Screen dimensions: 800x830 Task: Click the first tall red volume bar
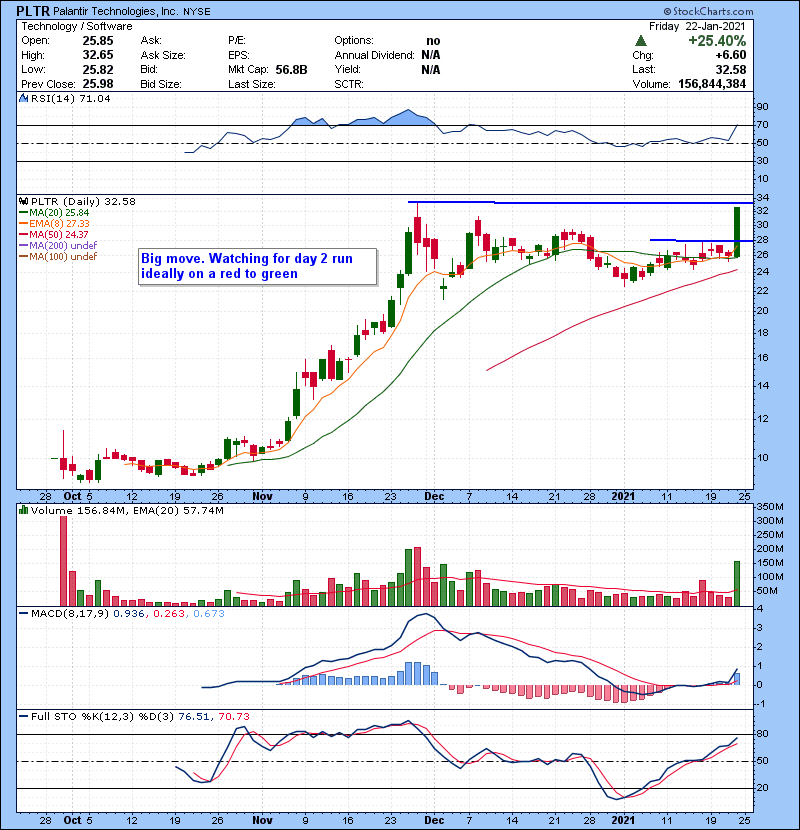(x=64, y=561)
